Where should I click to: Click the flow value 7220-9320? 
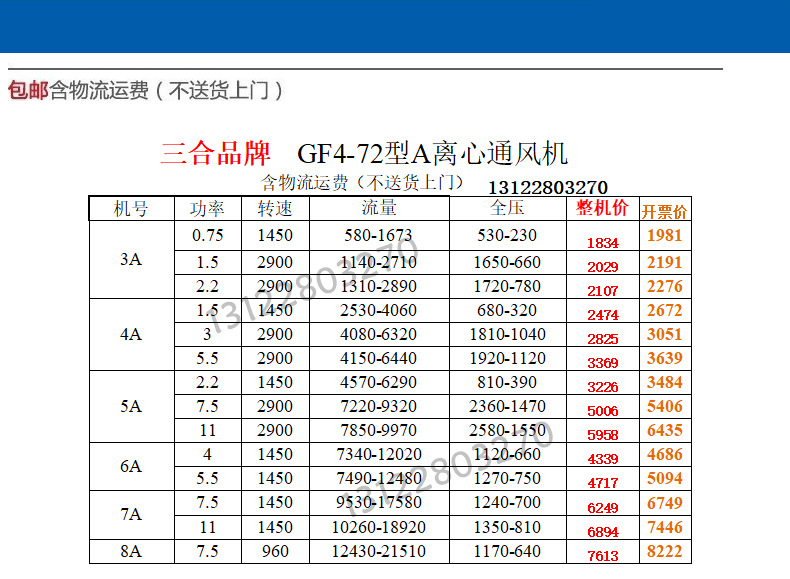click(x=378, y=406)
